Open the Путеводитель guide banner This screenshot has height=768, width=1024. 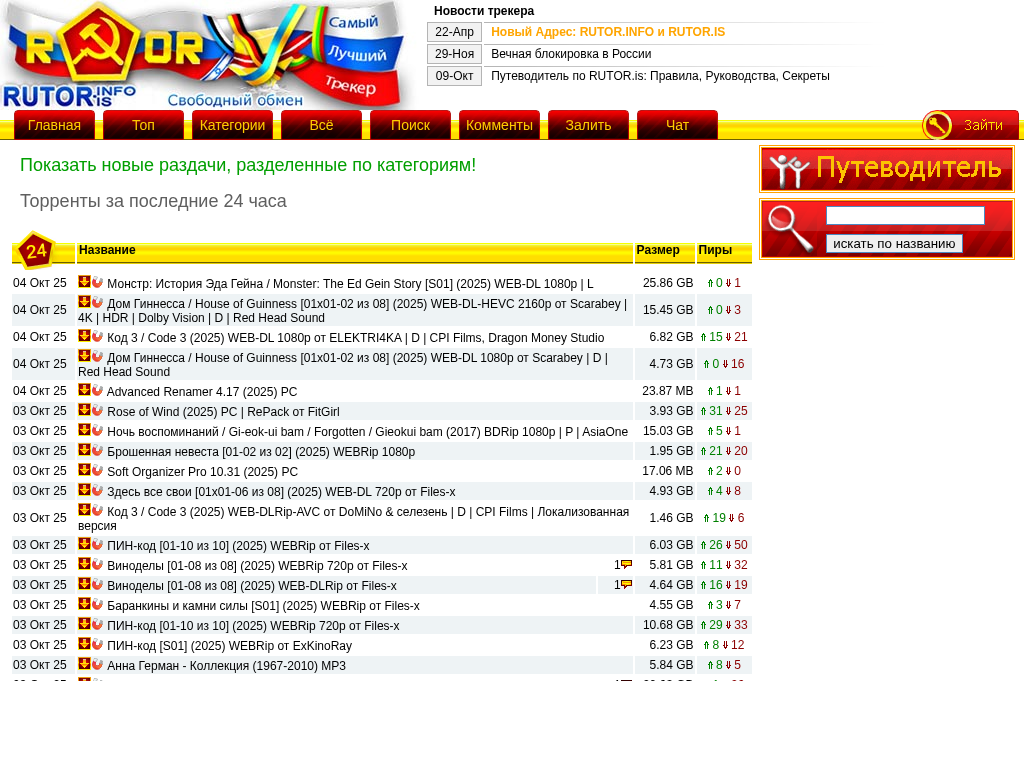(886, 169)
